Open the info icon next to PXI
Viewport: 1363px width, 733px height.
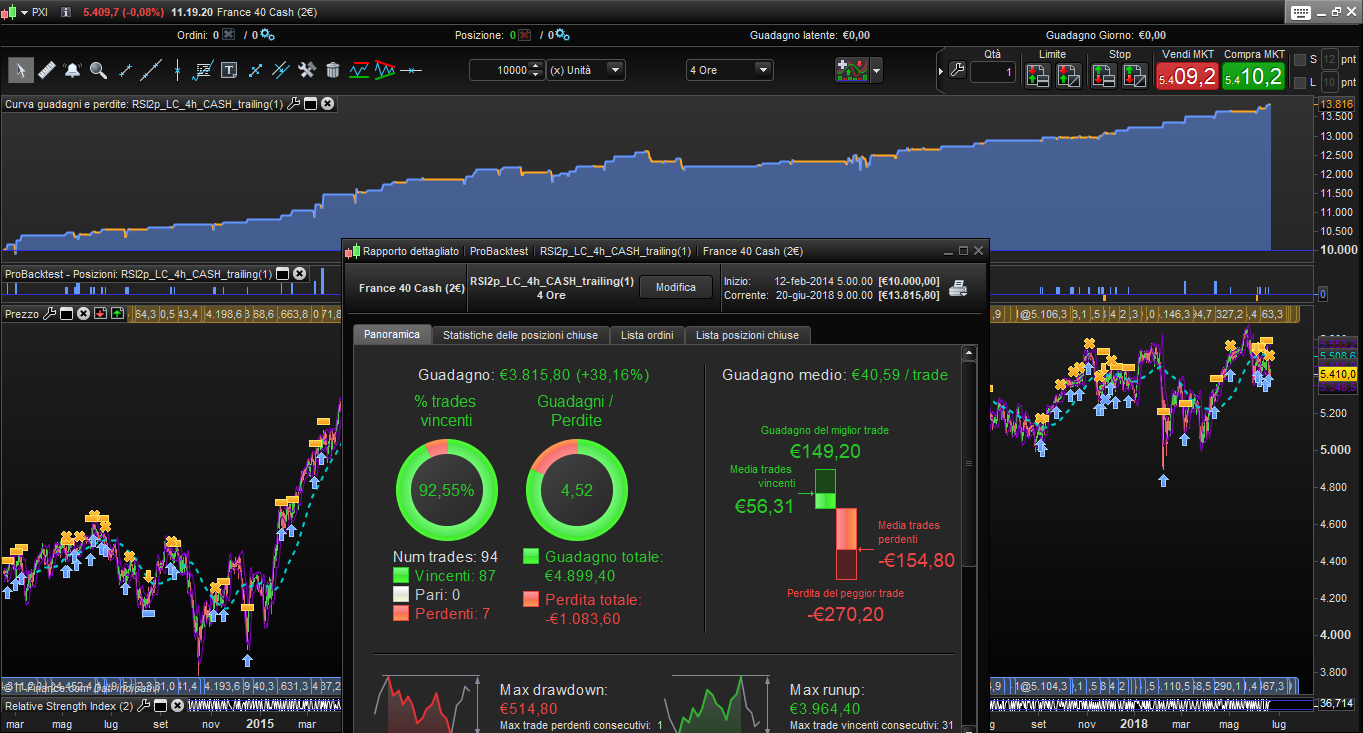point(65,13)
